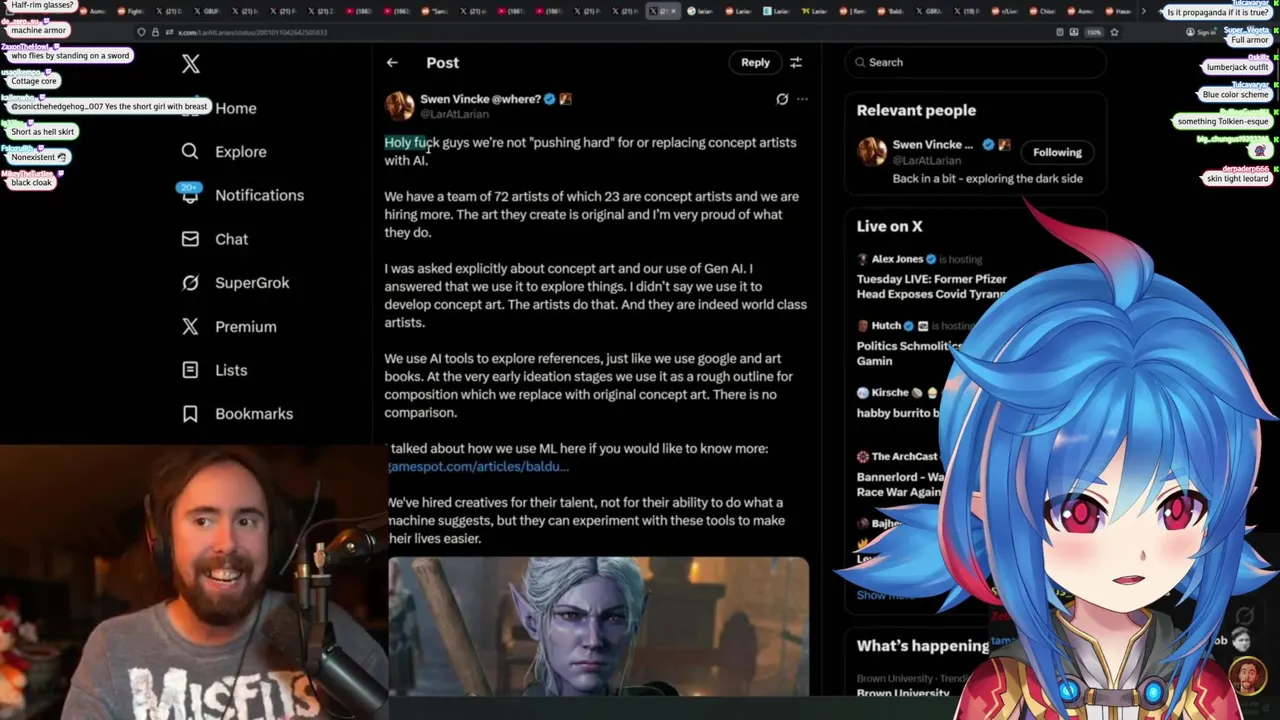Click the 150% zoom level indicator

(1094, 32)
